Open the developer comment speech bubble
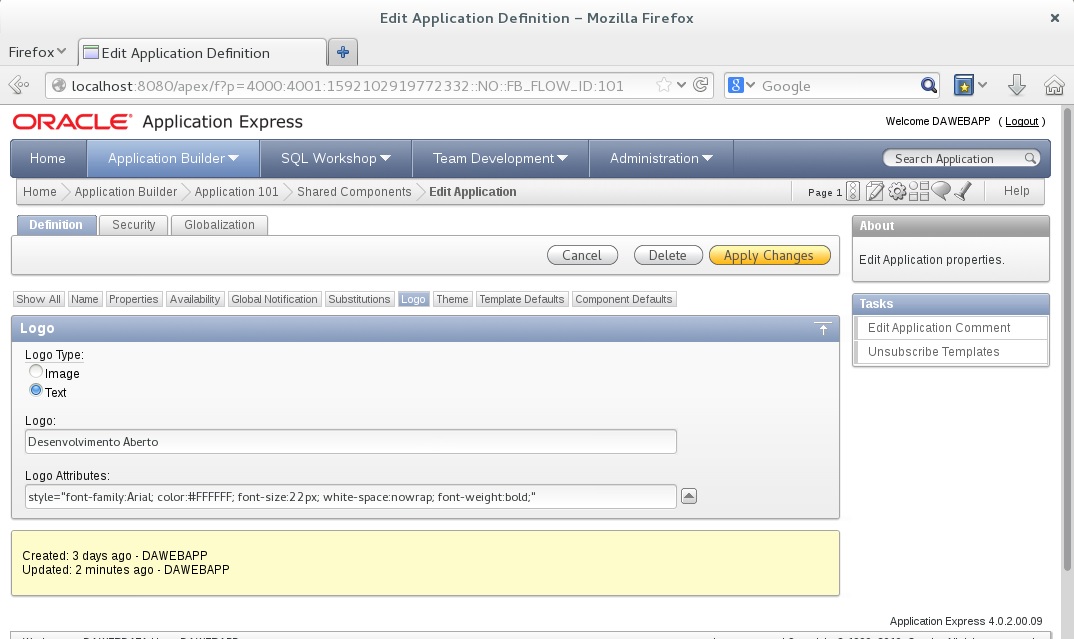This screenshot has width=1074, height=639. click(940, 191)
